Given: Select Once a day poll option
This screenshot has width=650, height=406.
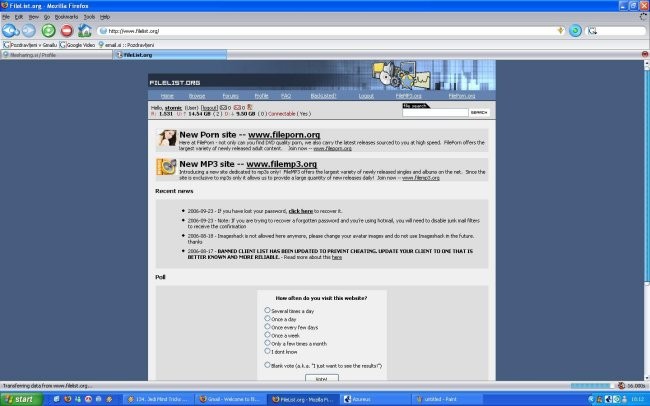Looking at the screenshot, I should [267, 318].
